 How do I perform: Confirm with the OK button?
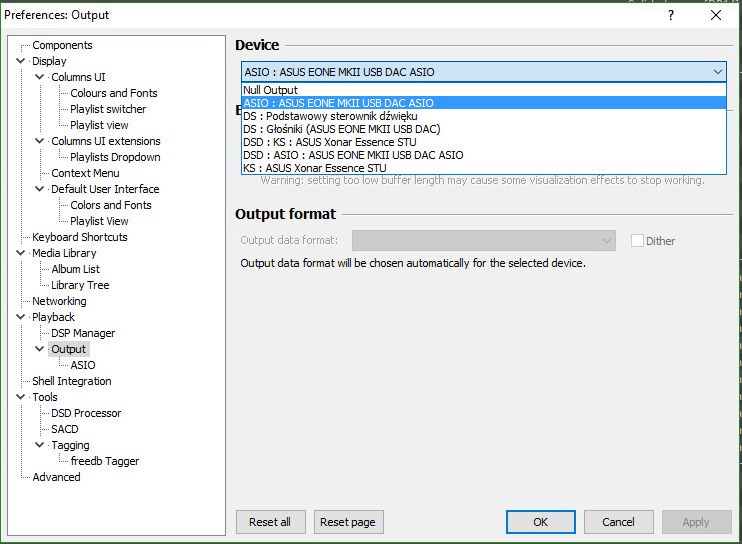point(540,522)
